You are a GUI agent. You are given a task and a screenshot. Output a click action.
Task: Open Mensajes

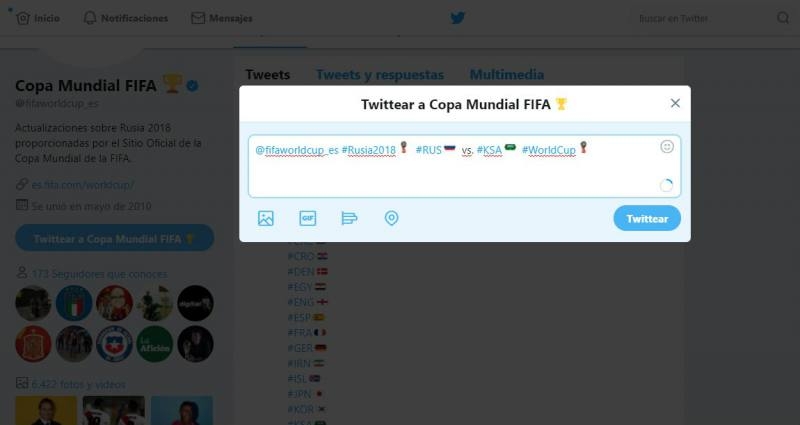(x=221, y=18)
